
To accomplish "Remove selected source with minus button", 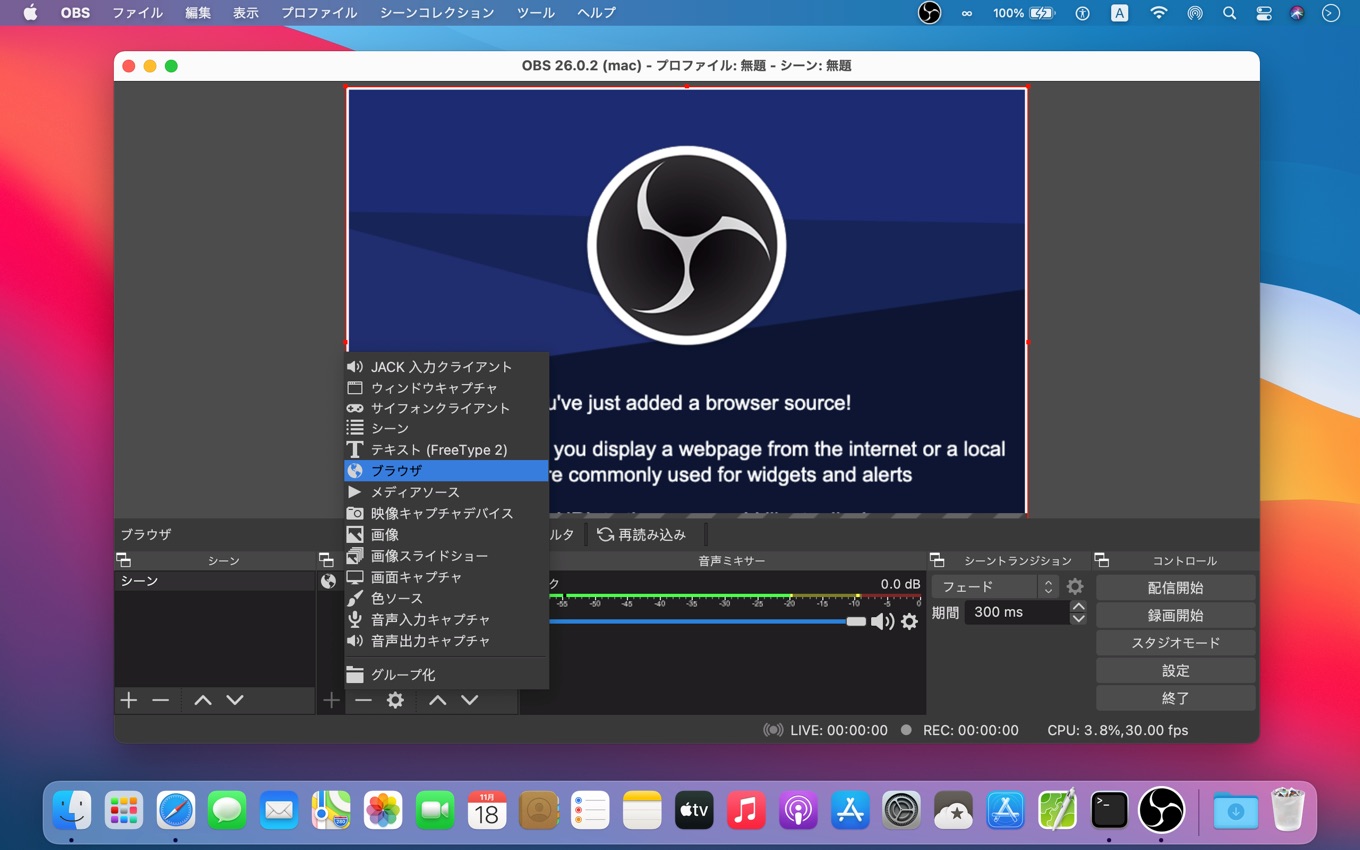I will [x=363, y=700].
